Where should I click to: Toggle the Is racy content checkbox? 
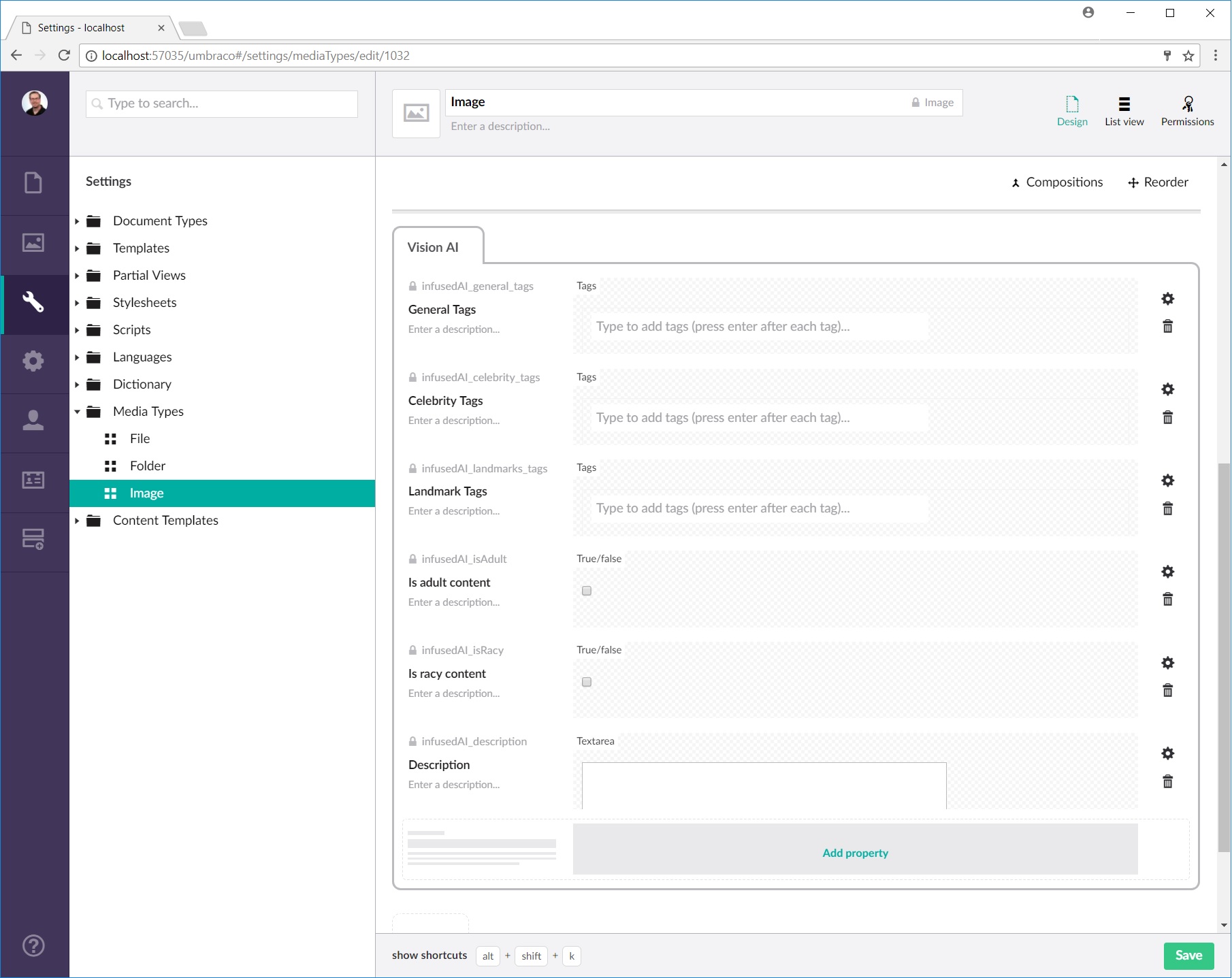[x=587, y=682]
